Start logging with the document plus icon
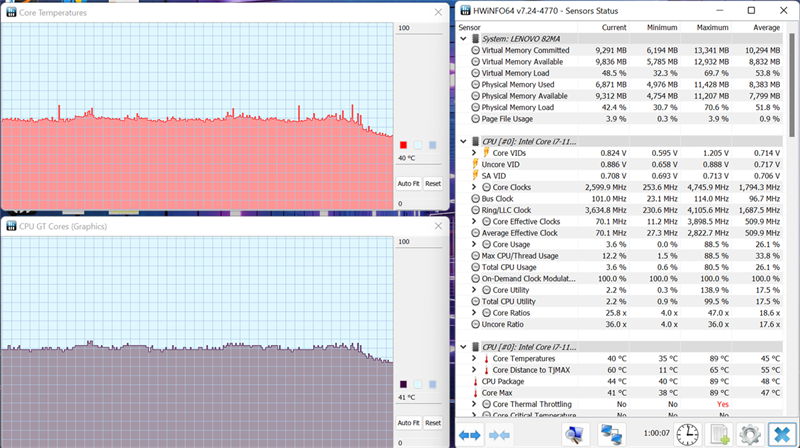The width and height of the screenshot is (800, 448). click(719, 435)
